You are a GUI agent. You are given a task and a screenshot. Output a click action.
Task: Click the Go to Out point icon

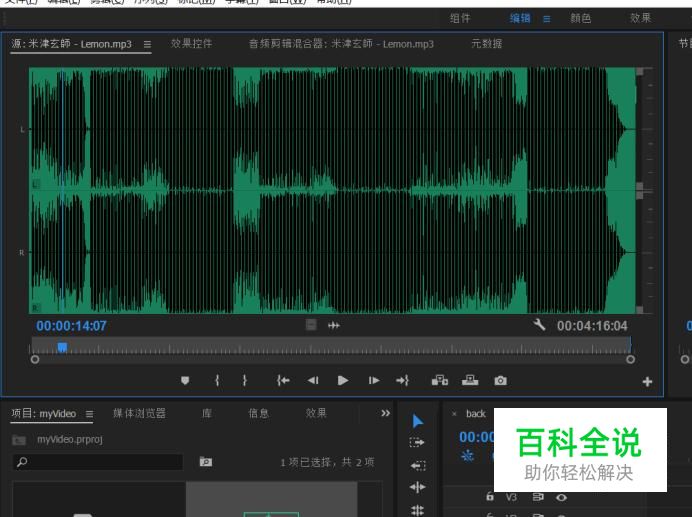tap(402, 380)
